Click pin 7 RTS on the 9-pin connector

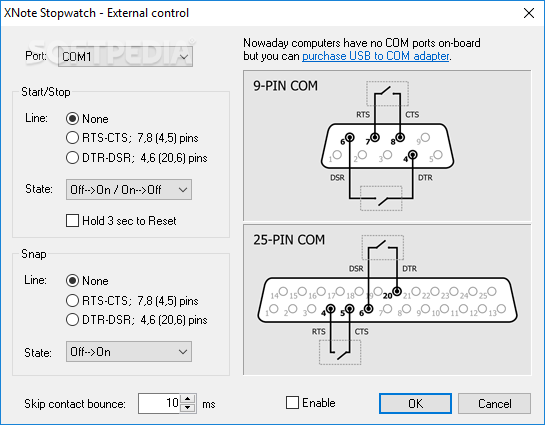click(x=375, y=137)
